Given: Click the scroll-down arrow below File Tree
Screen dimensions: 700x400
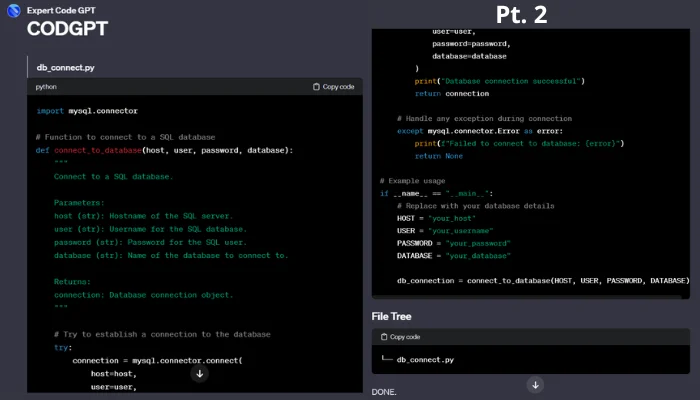Looking at the screenshot, I should tap(535, 385).
